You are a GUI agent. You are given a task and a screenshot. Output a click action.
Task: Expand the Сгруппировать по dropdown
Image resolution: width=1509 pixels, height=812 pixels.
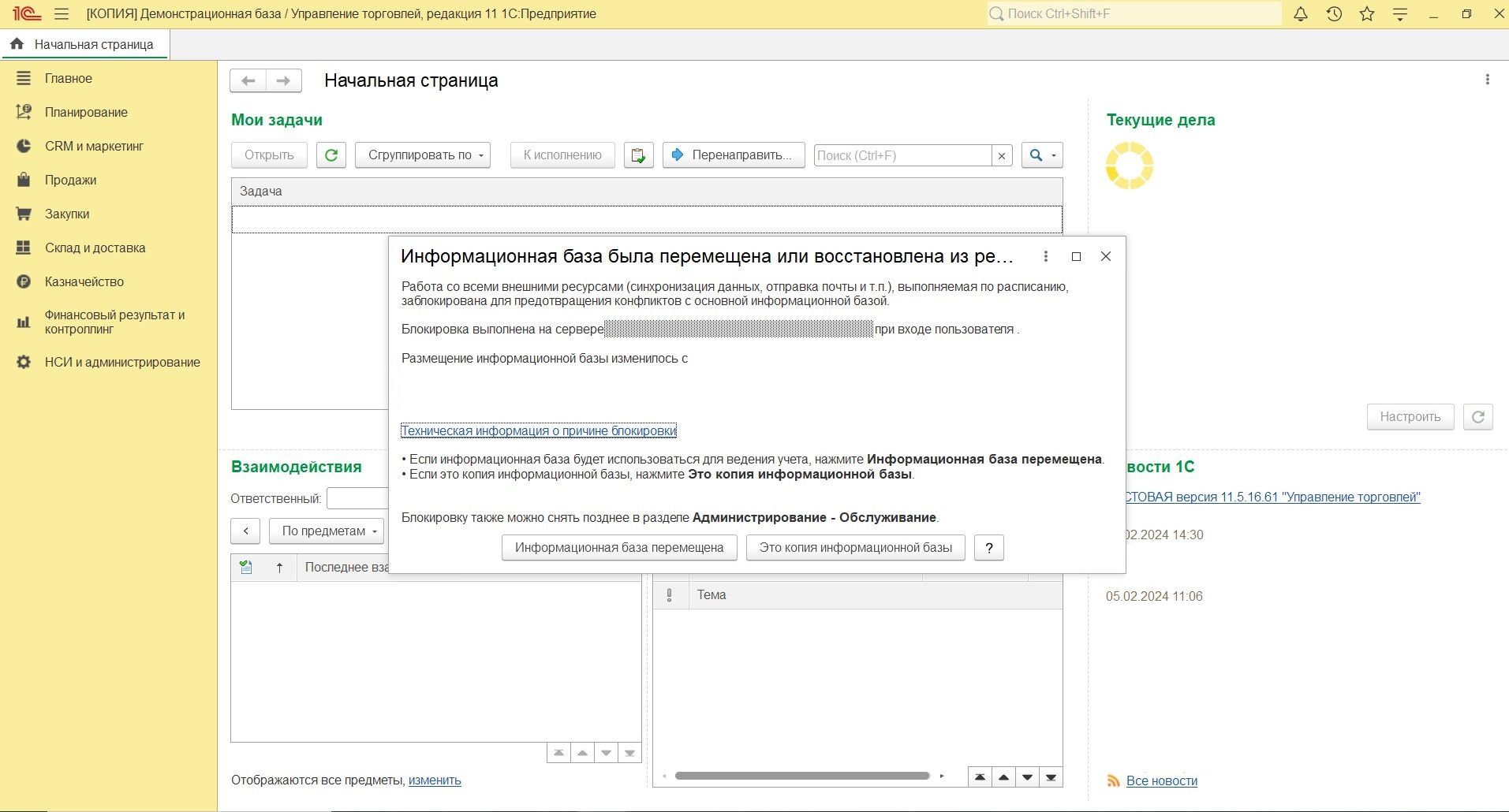pyautogui.click(x=423, y=155)
